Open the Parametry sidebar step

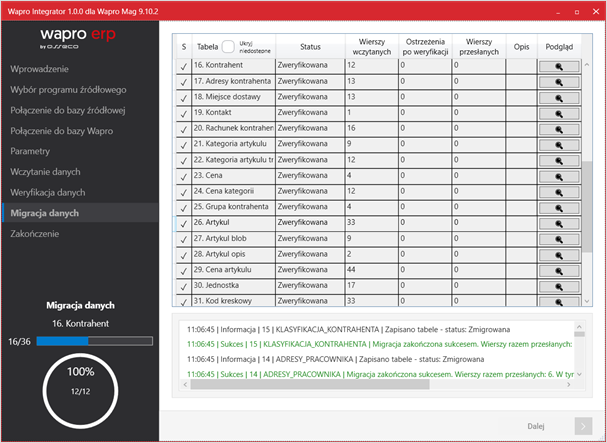click(32, 152)
